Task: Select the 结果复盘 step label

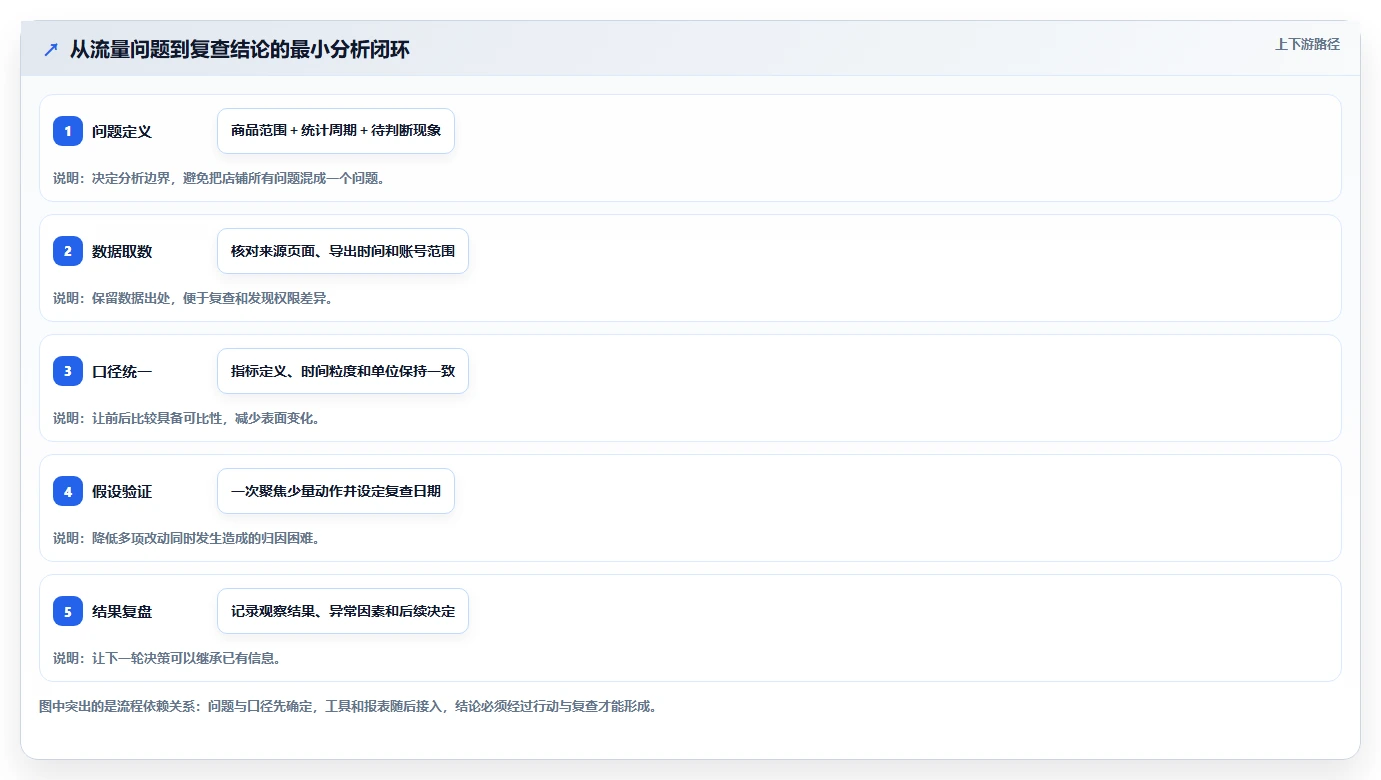Action: click(x=122, y=611)
